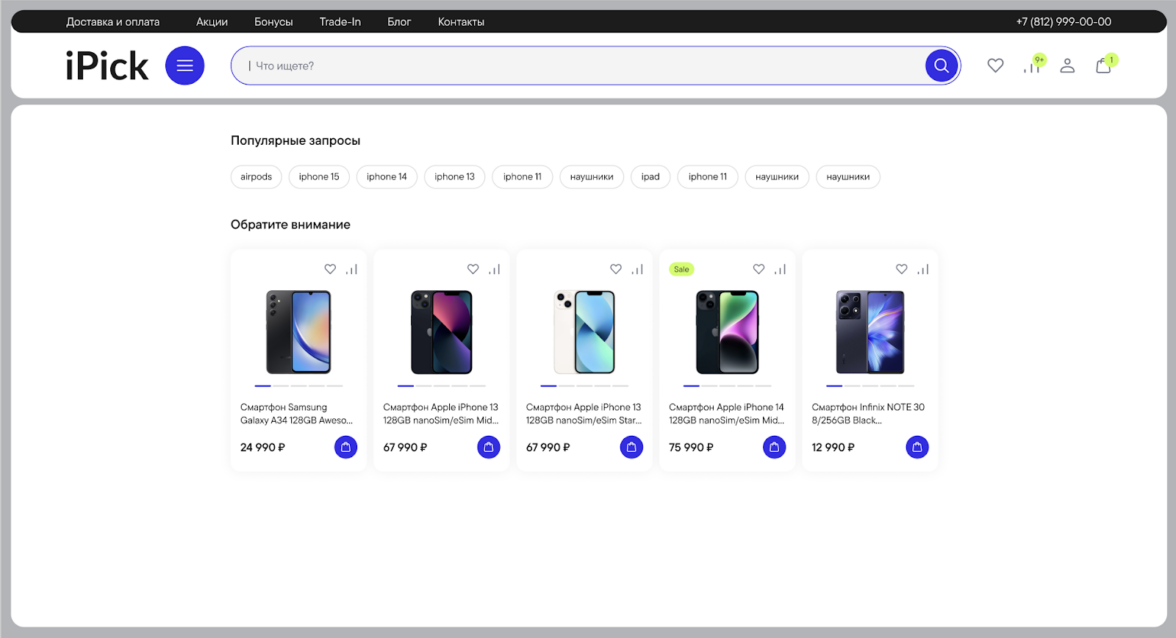Screen dimensions: 1176x638
Task: Open user account profile icon
Action: [1067, 66]
